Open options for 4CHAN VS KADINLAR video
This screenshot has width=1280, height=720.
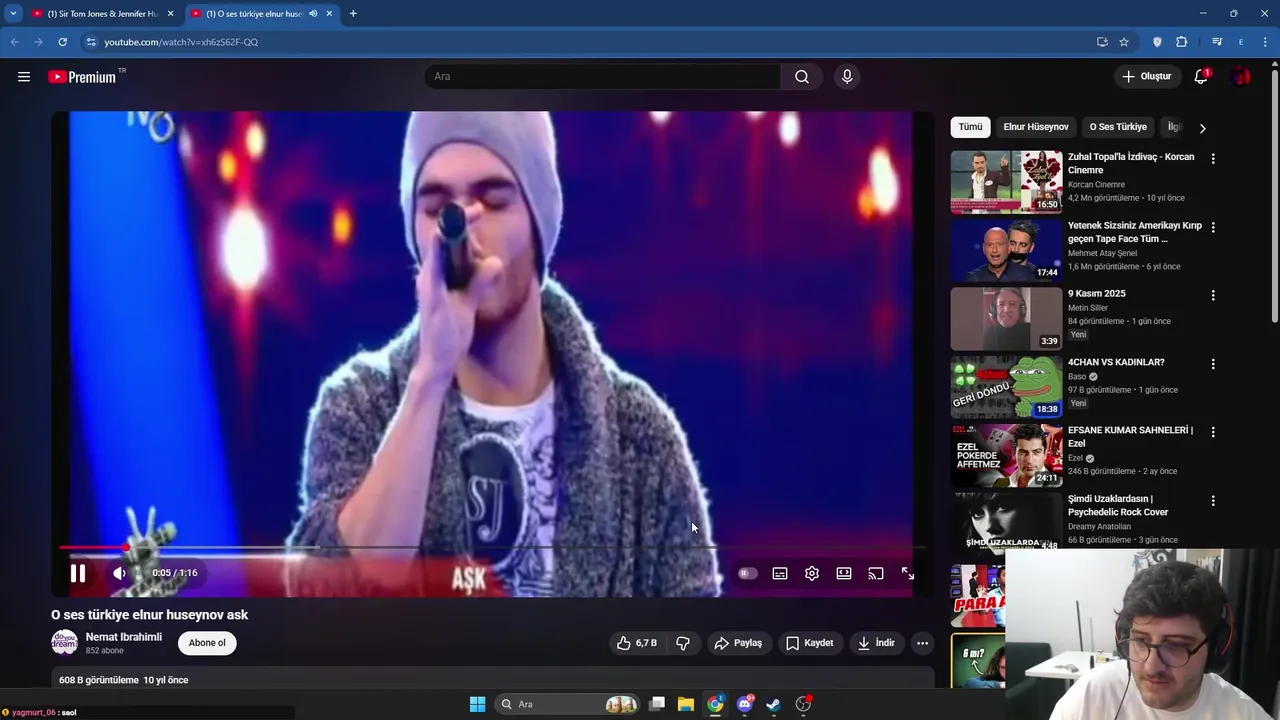1213,364
